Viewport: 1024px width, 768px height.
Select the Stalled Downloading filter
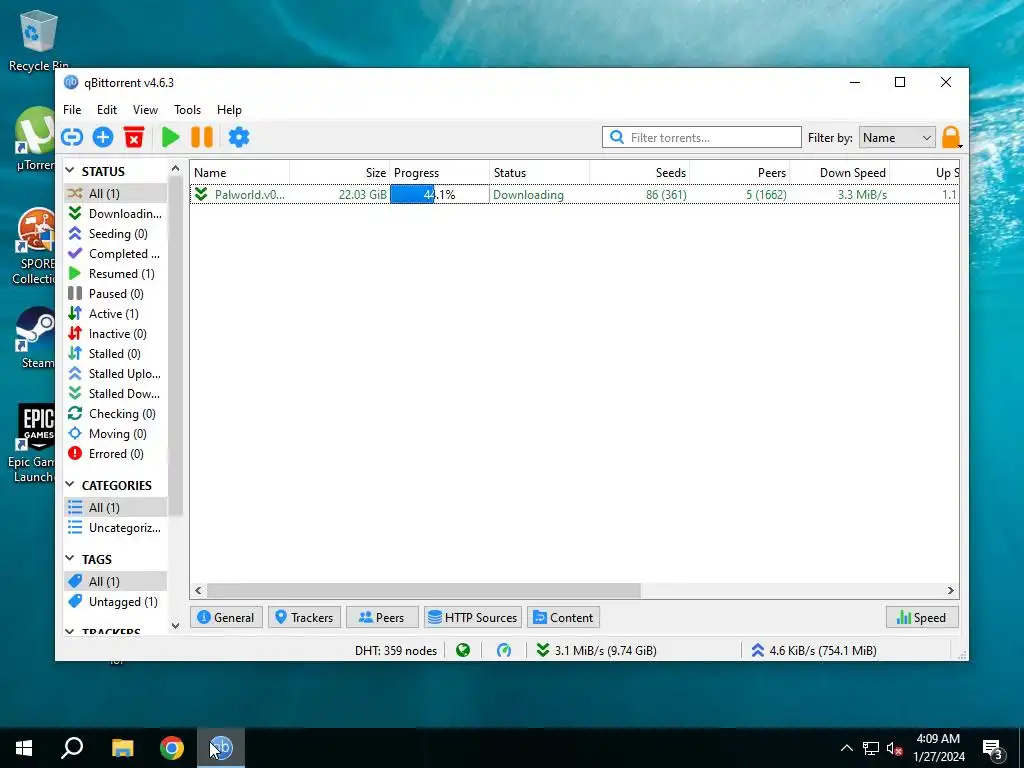116,394
